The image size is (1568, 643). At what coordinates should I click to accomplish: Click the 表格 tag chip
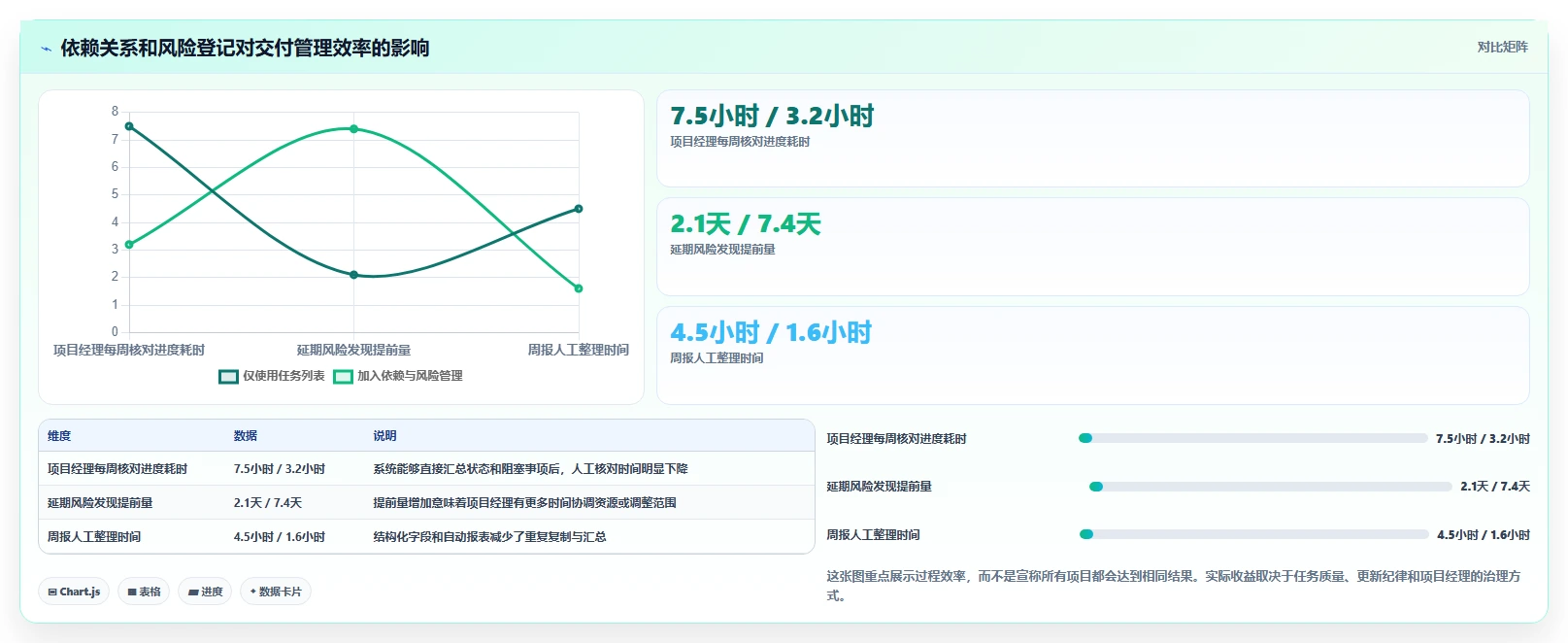(x=144, y=592)
